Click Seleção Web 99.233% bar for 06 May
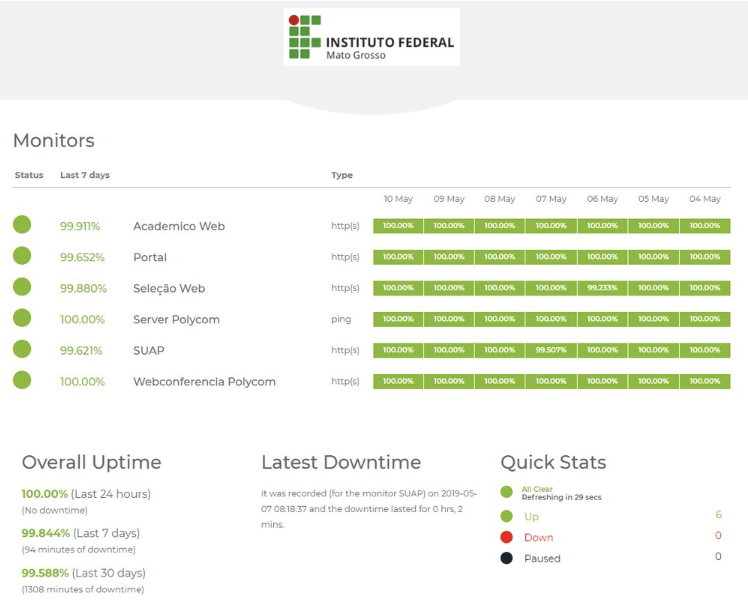The width and height of the screenshot is (748, 610). point(602,288)
